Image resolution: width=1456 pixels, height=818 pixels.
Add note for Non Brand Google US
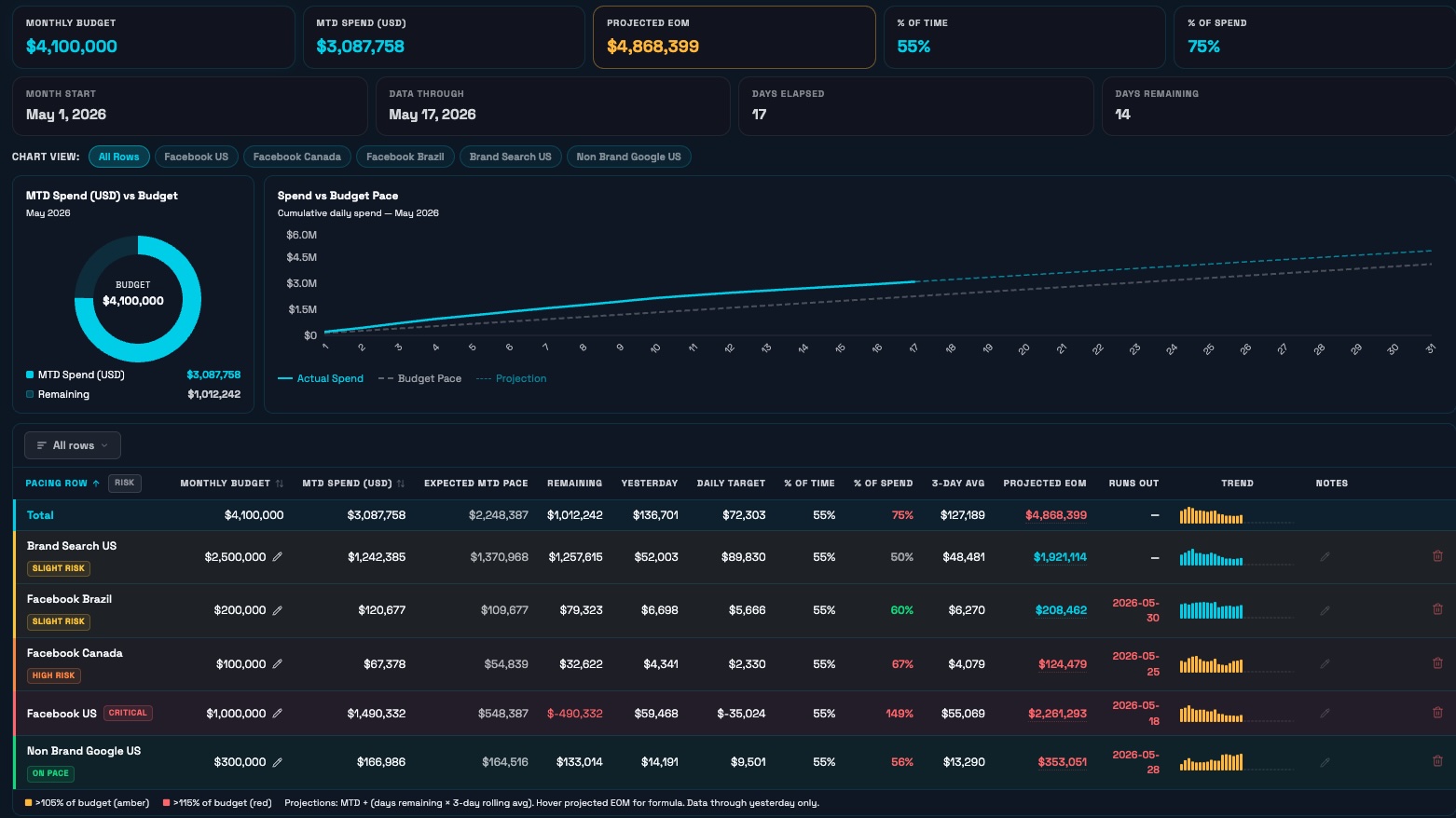(x=1325, y=762)
